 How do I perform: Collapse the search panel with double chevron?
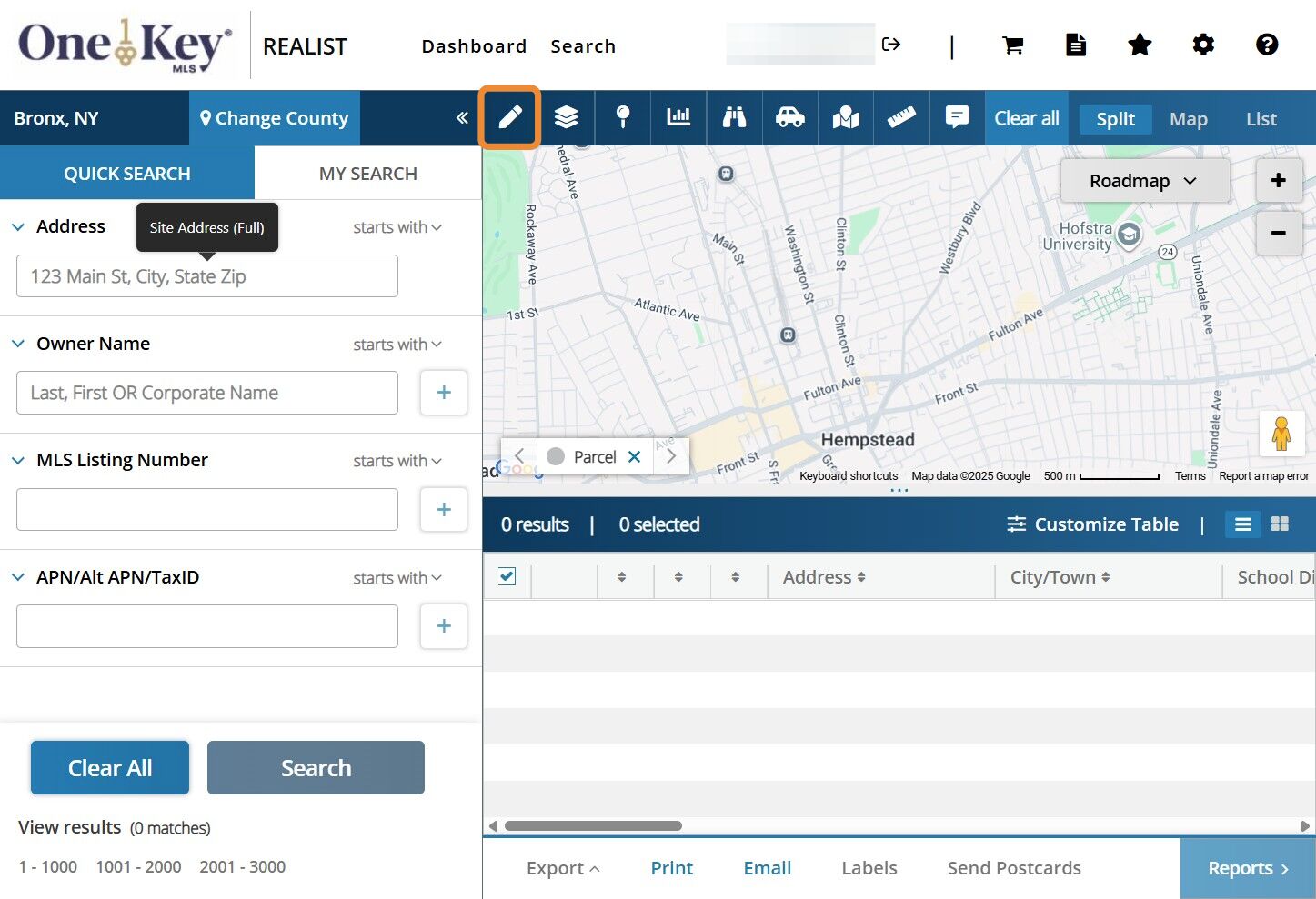(x=462, y=117)
